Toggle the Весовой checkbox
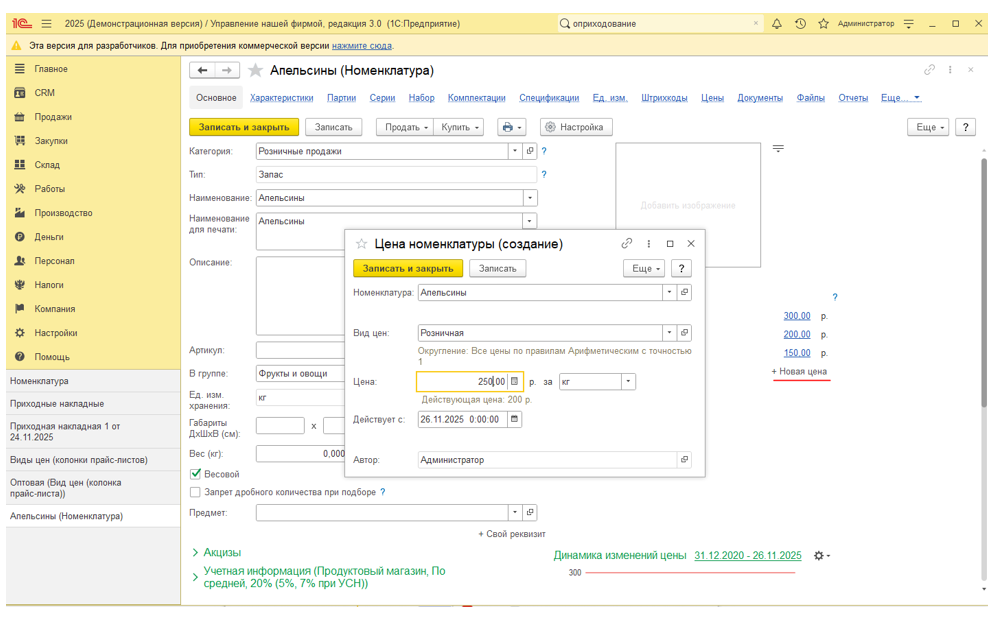This screenshot has width=988, height=619. (195, 474)
